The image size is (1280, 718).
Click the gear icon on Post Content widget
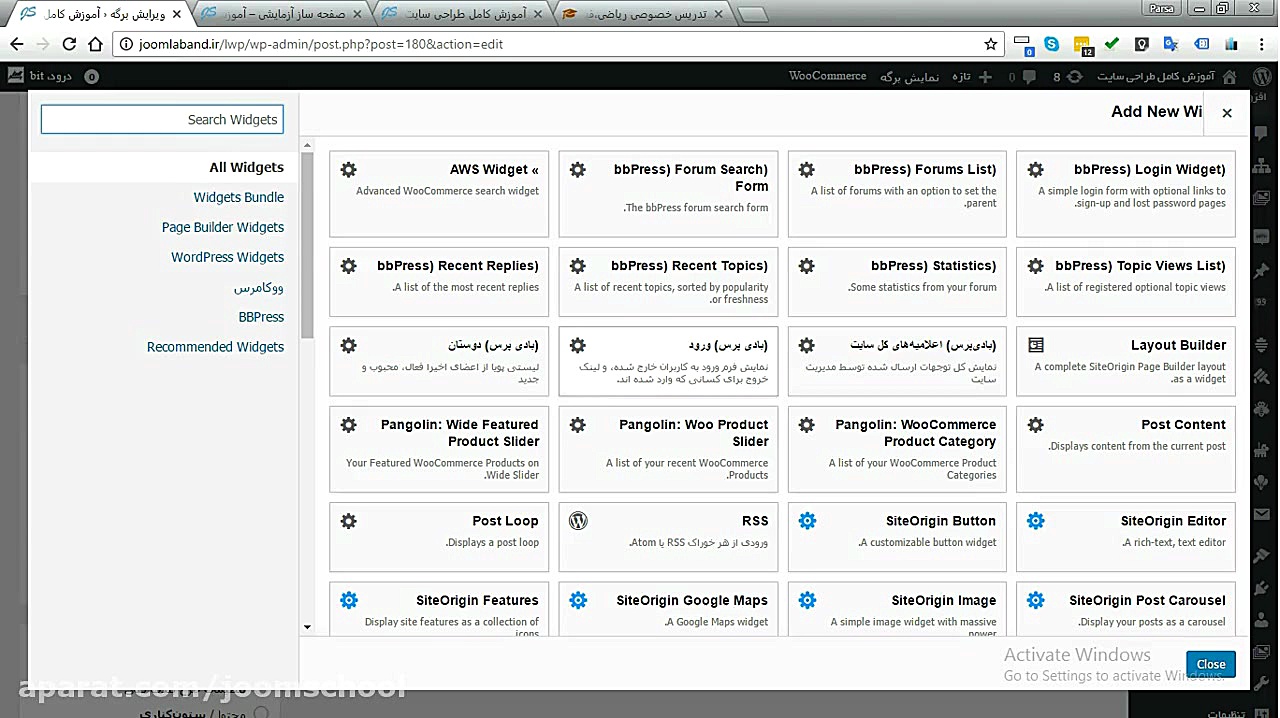point(1036,425)
